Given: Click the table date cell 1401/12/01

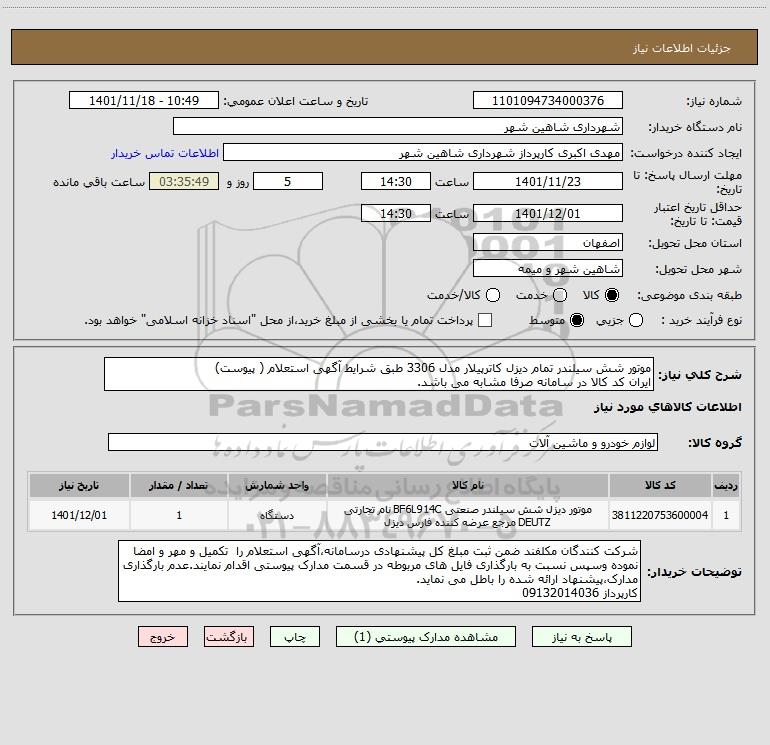Looking at the screenshot, I should click(79, 515).
